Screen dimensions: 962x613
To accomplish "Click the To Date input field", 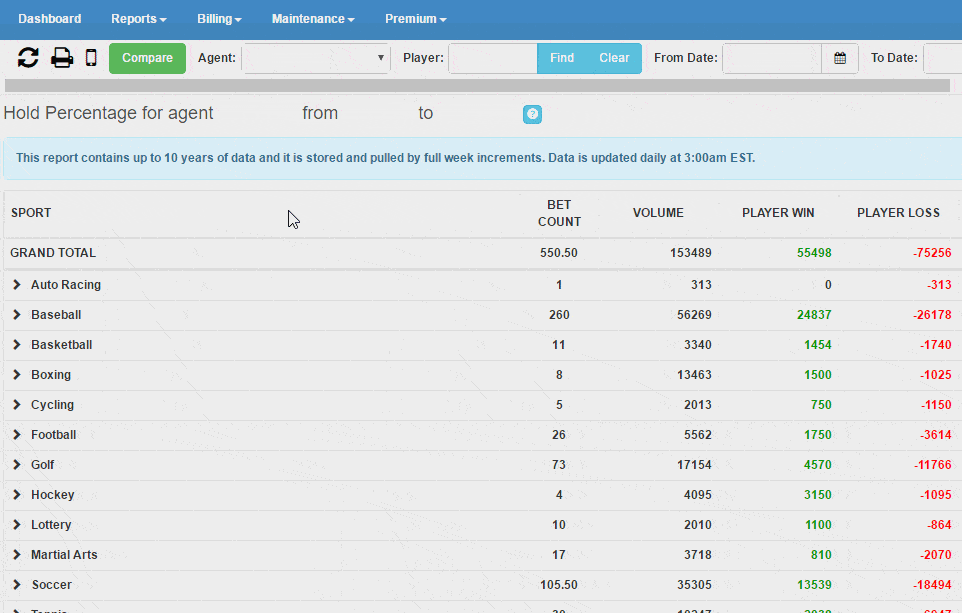I will coord(943,58).
